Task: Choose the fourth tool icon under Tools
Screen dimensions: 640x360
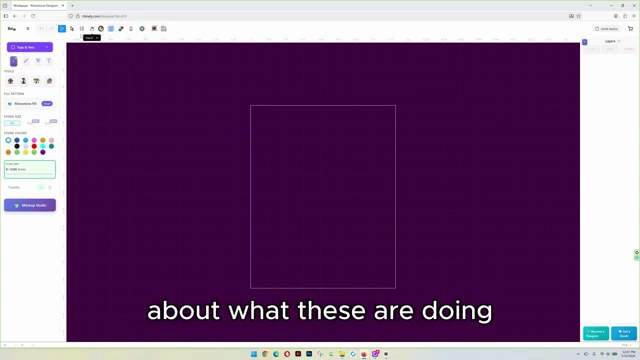Action: coord(49,81)
